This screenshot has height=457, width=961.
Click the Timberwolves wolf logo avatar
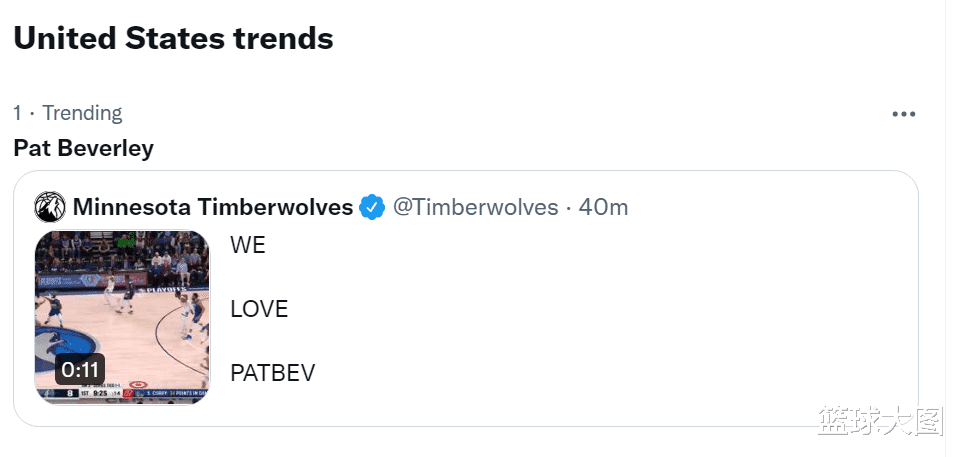[x=50, y=207]
